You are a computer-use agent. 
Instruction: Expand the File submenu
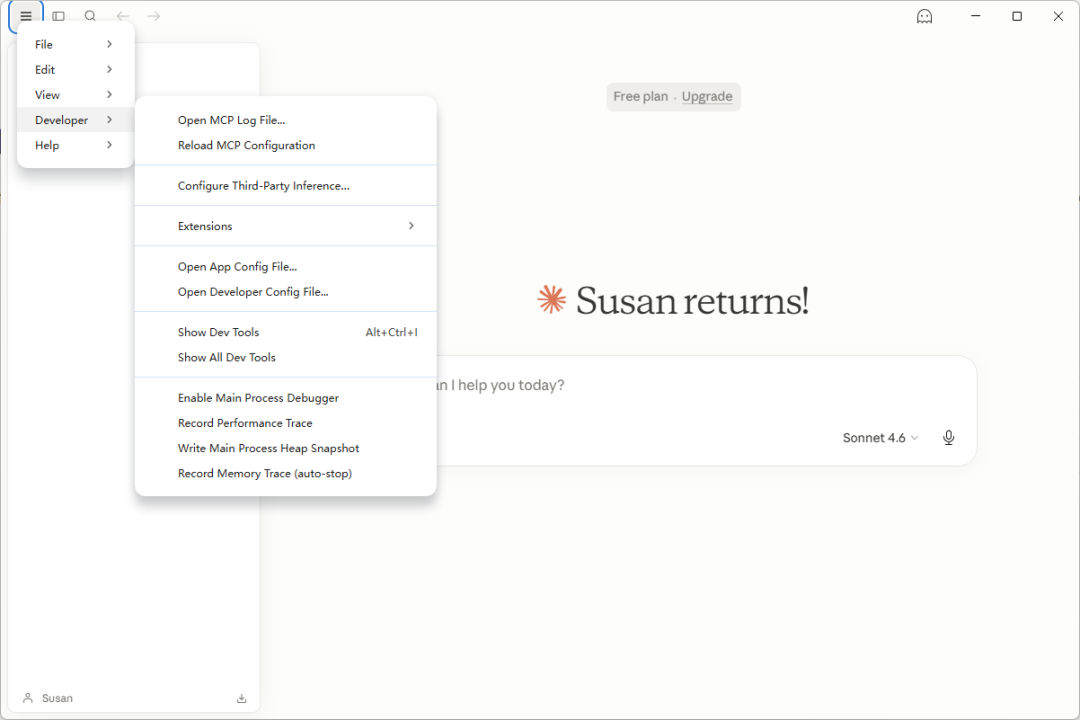click(75, 44)
